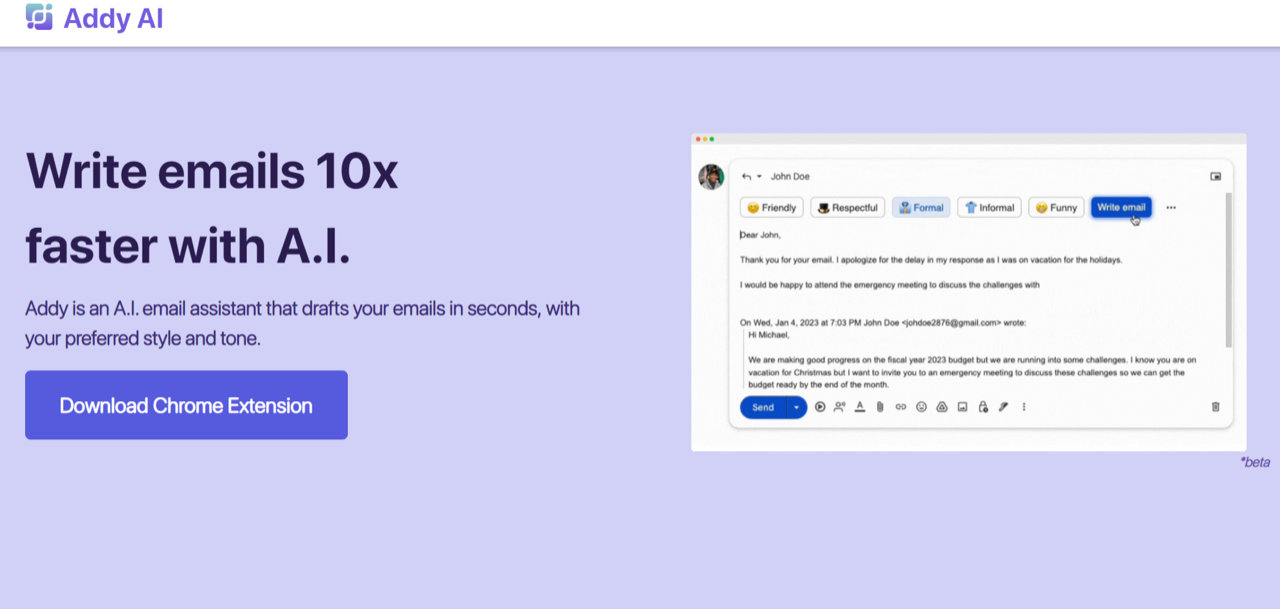This screenshot has height=609, width=1280.
Task: Open the Addy AI home link text
Action: coord(113,18)
